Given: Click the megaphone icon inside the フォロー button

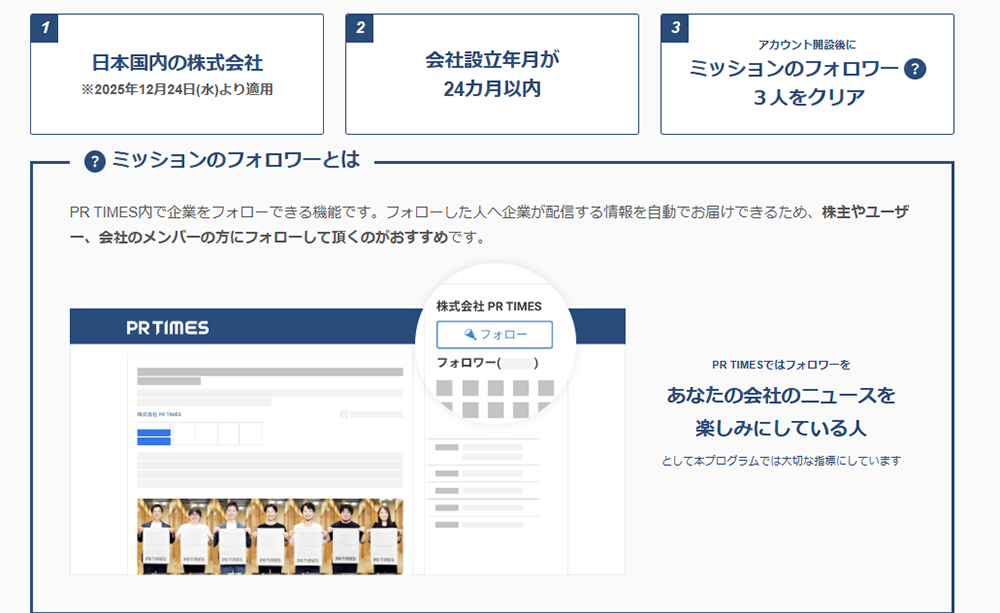Looking at the screenshot, I should (x=470, y=335).
